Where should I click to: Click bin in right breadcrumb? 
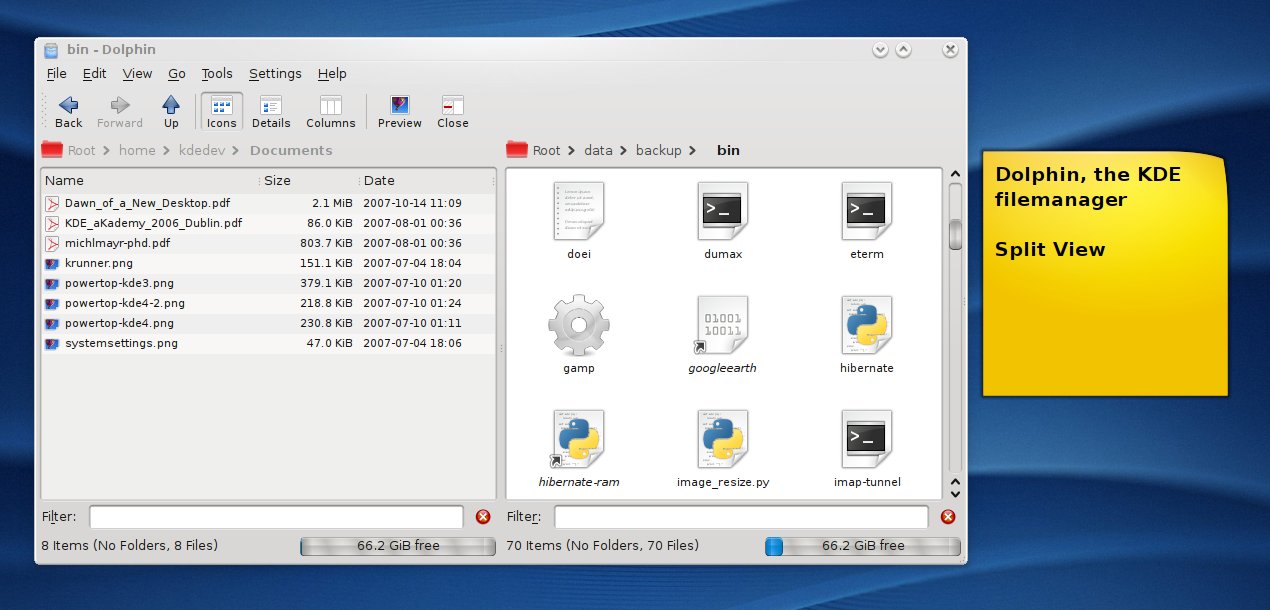(x=728, y=151)
